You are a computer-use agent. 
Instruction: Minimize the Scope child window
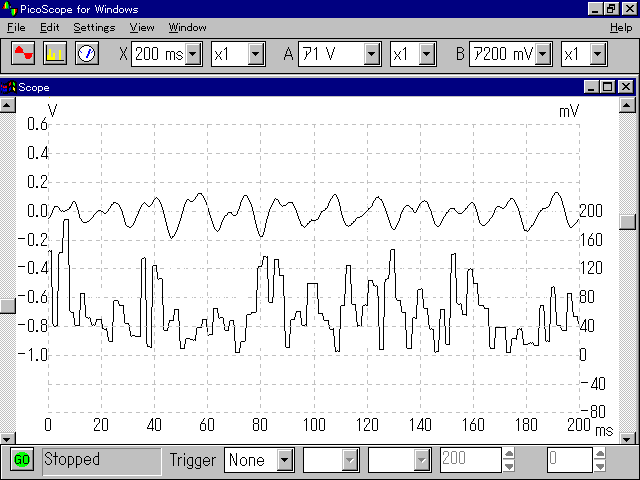point(591,87)
